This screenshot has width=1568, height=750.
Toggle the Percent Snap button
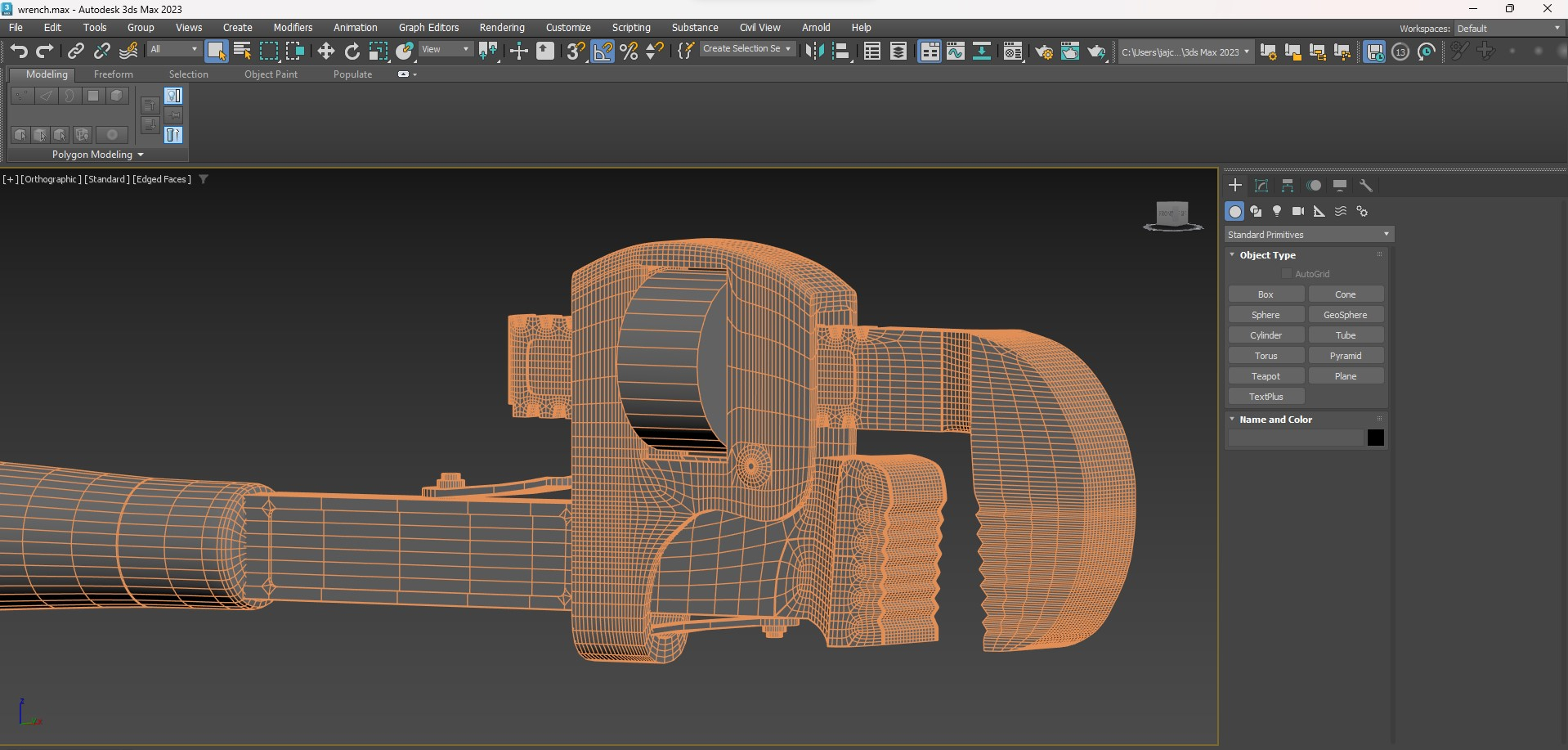[x=629, y=51]
